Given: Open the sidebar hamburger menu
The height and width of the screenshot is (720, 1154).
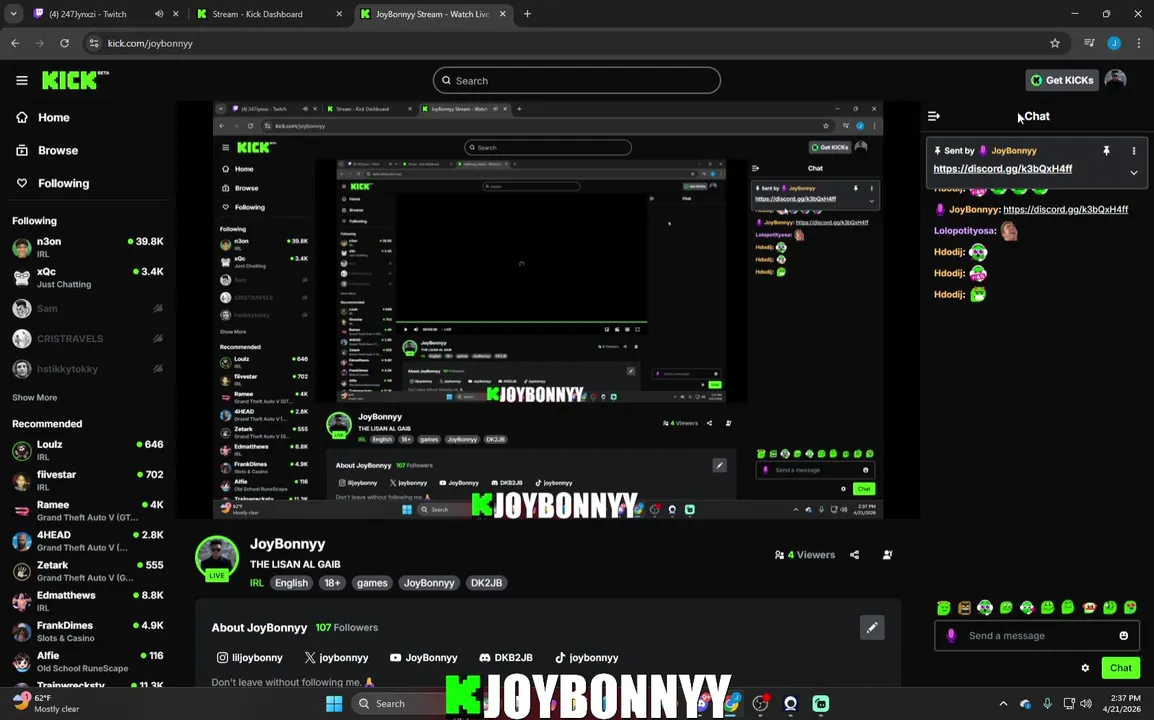Looking at the screenshot, I should 21,80.
